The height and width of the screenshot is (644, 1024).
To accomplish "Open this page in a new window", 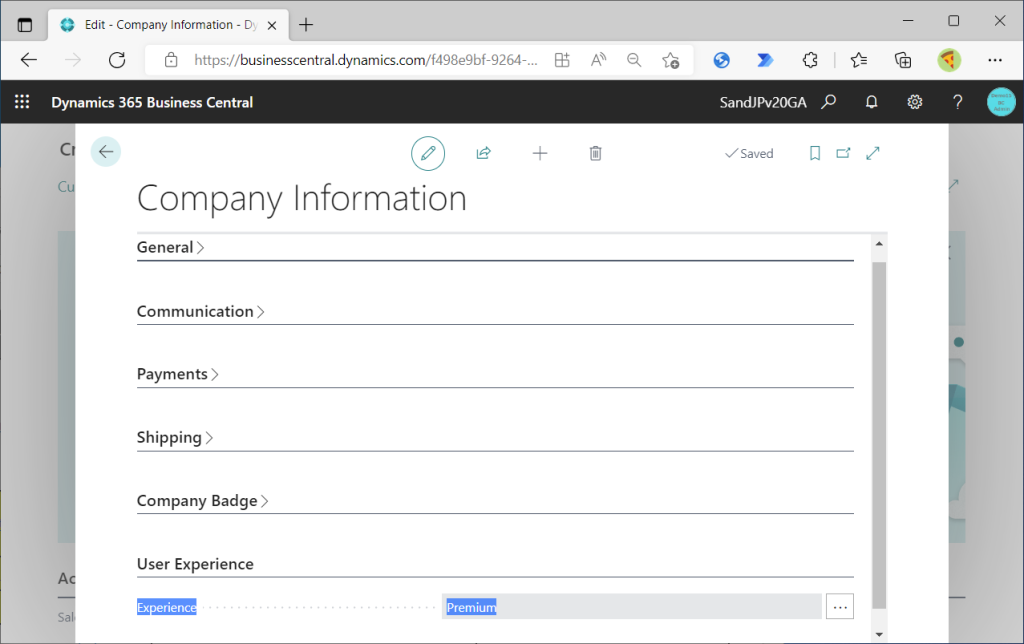I will [843, 153].
